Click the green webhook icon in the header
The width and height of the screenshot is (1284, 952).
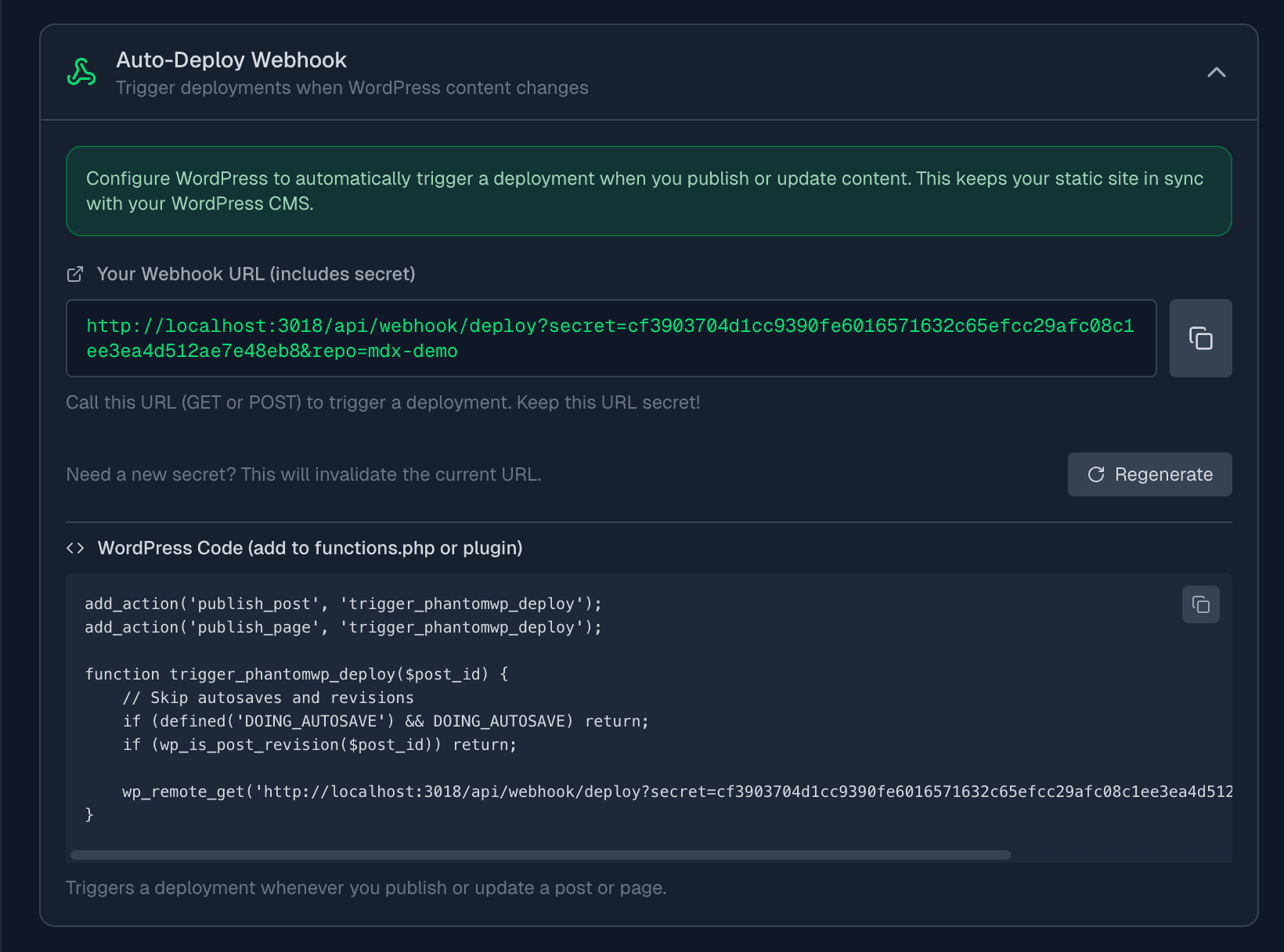80,71
